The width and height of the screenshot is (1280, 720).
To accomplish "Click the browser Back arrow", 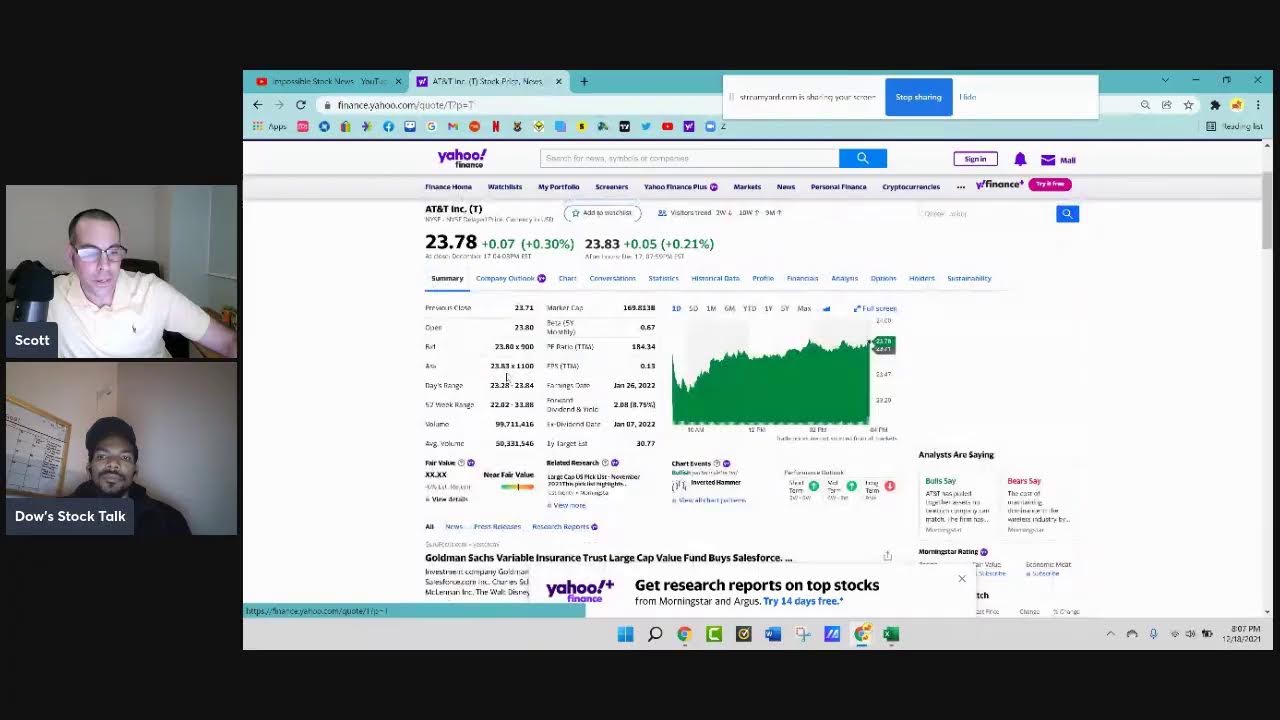I will (x=257, y=105).
